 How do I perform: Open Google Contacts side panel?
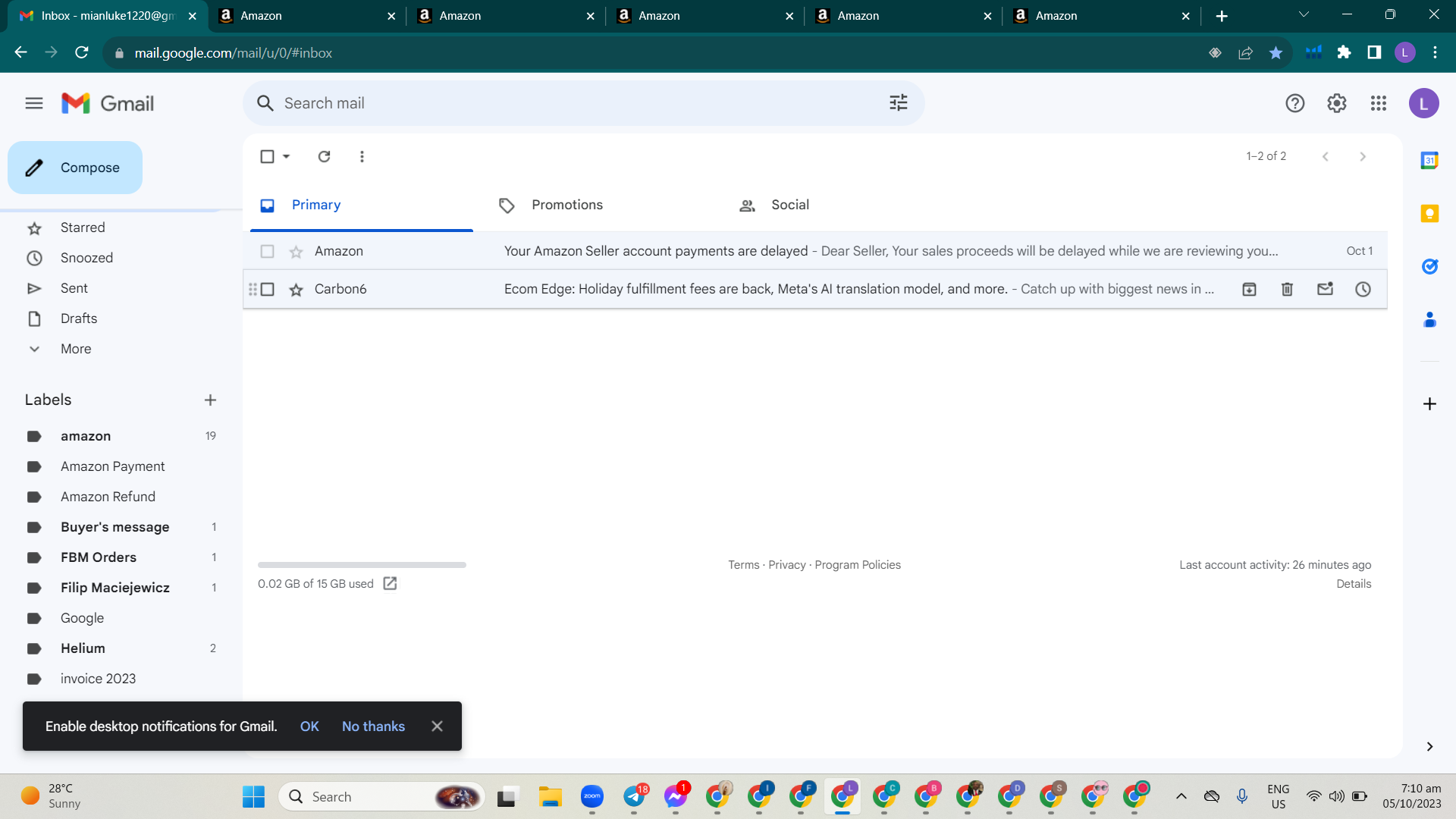coord(1429,319)
